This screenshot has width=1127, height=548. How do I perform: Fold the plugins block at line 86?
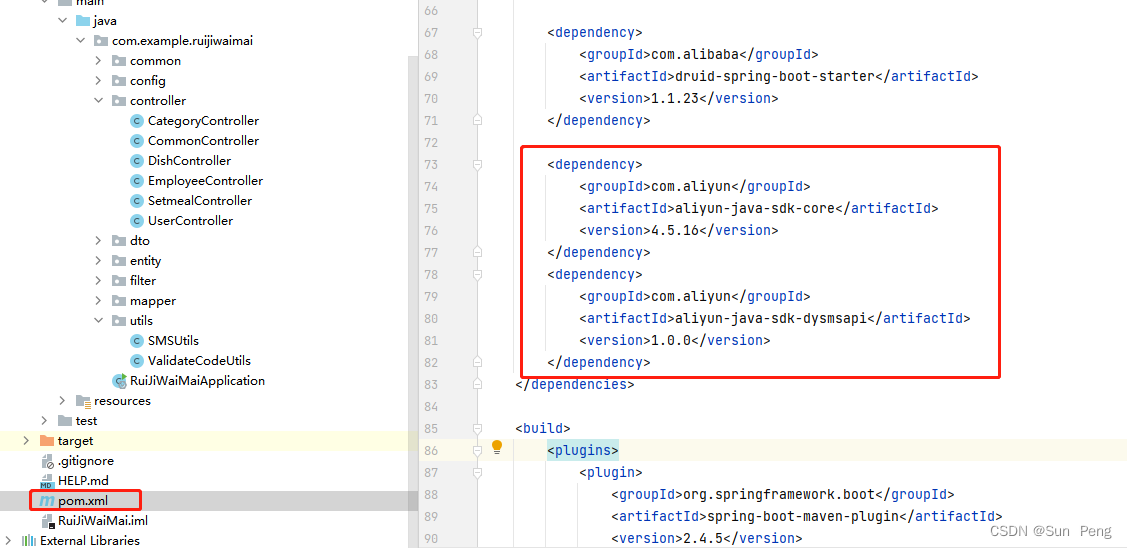click(476, 450)
